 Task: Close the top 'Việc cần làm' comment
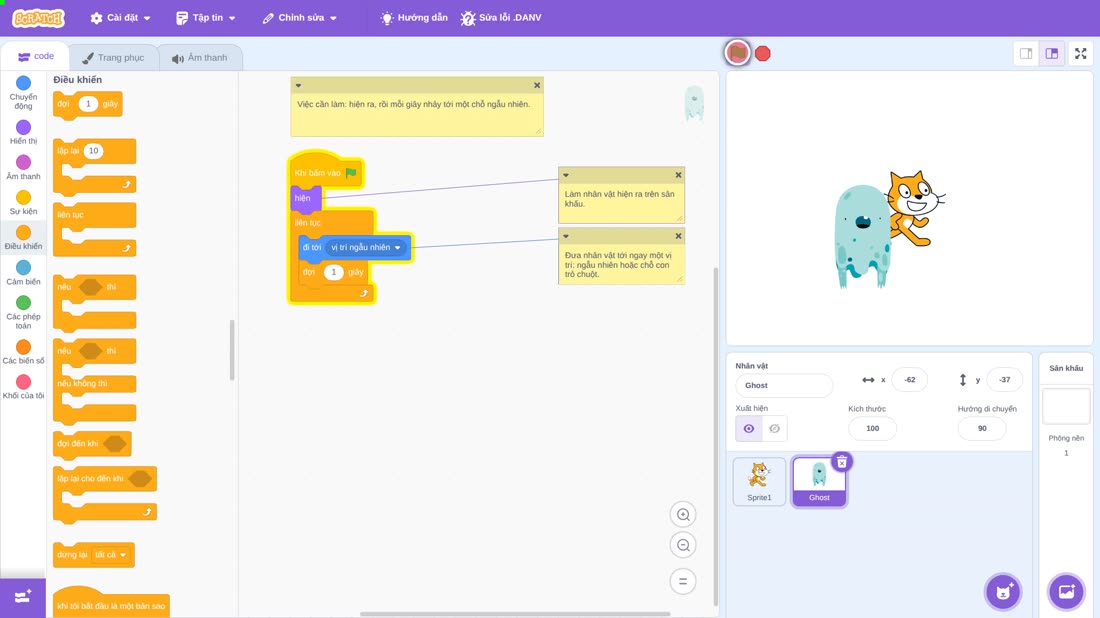537,86
